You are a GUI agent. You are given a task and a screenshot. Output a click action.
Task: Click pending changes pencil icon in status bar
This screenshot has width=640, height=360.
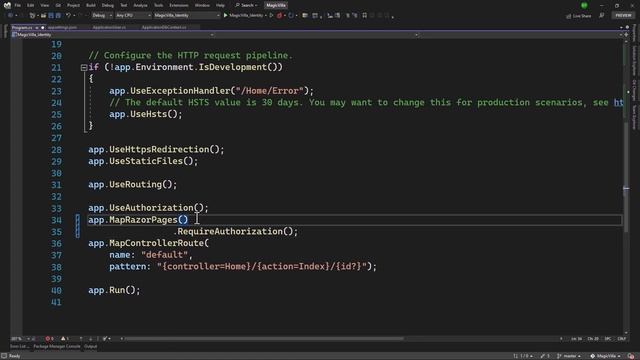coord(545,356)
